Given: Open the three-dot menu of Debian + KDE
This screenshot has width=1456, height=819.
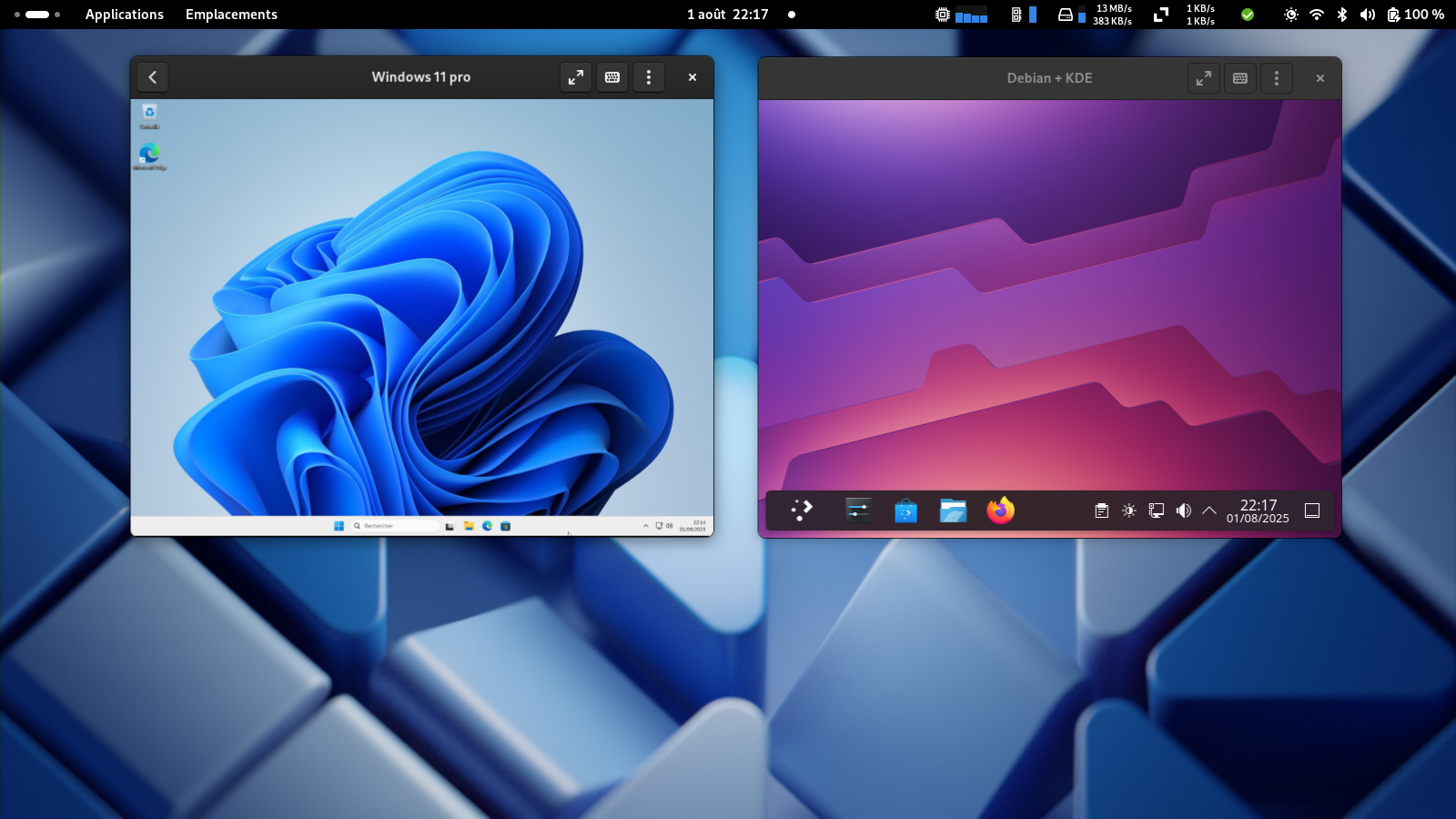Looking at the screenshot, I should point(1277,78).
